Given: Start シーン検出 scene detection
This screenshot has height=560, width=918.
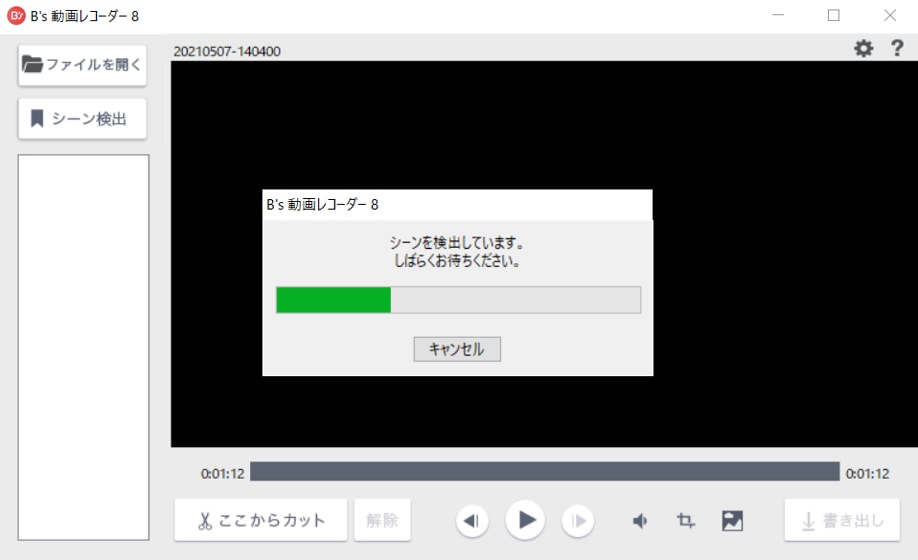Looking at the screenshot, I should (82, 119).
